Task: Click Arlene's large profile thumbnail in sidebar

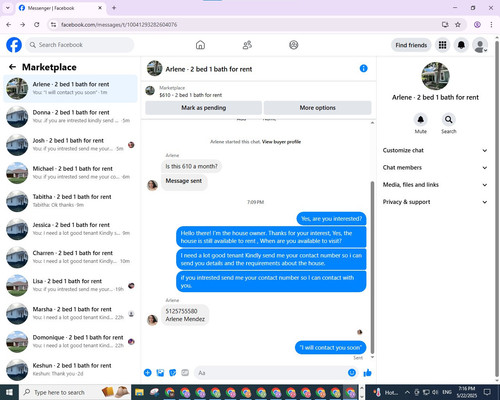Action: (x=435, y=76)
